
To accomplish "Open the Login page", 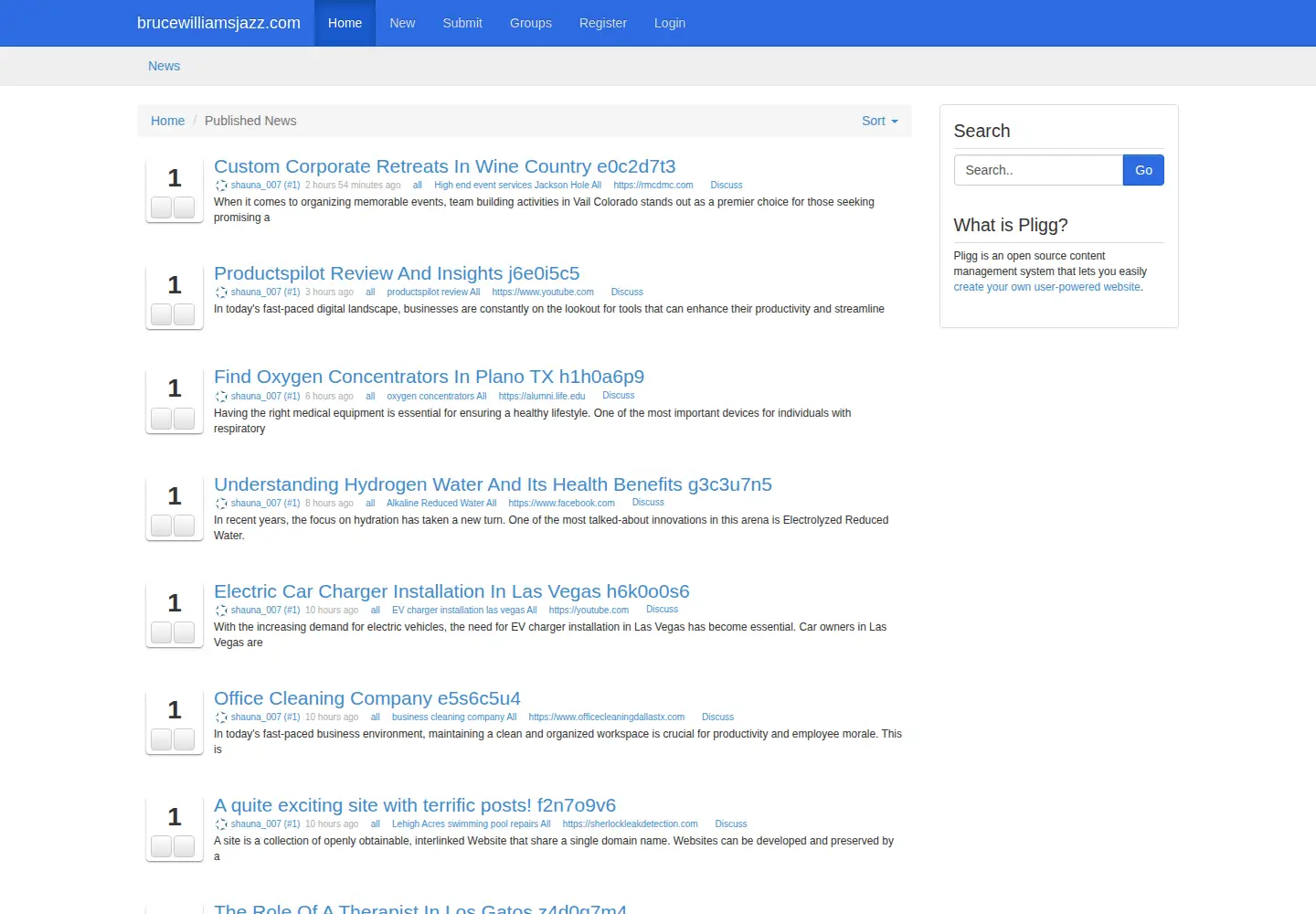I will point(670,23).
